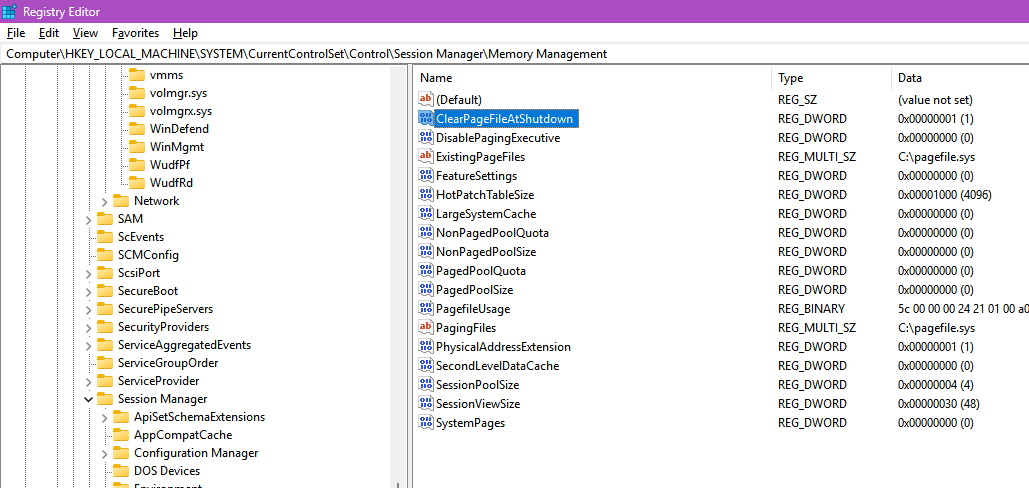
Task: Expand the SecurePipeServers key arrow
Action: pyautogui.click(x=89, y=309)
